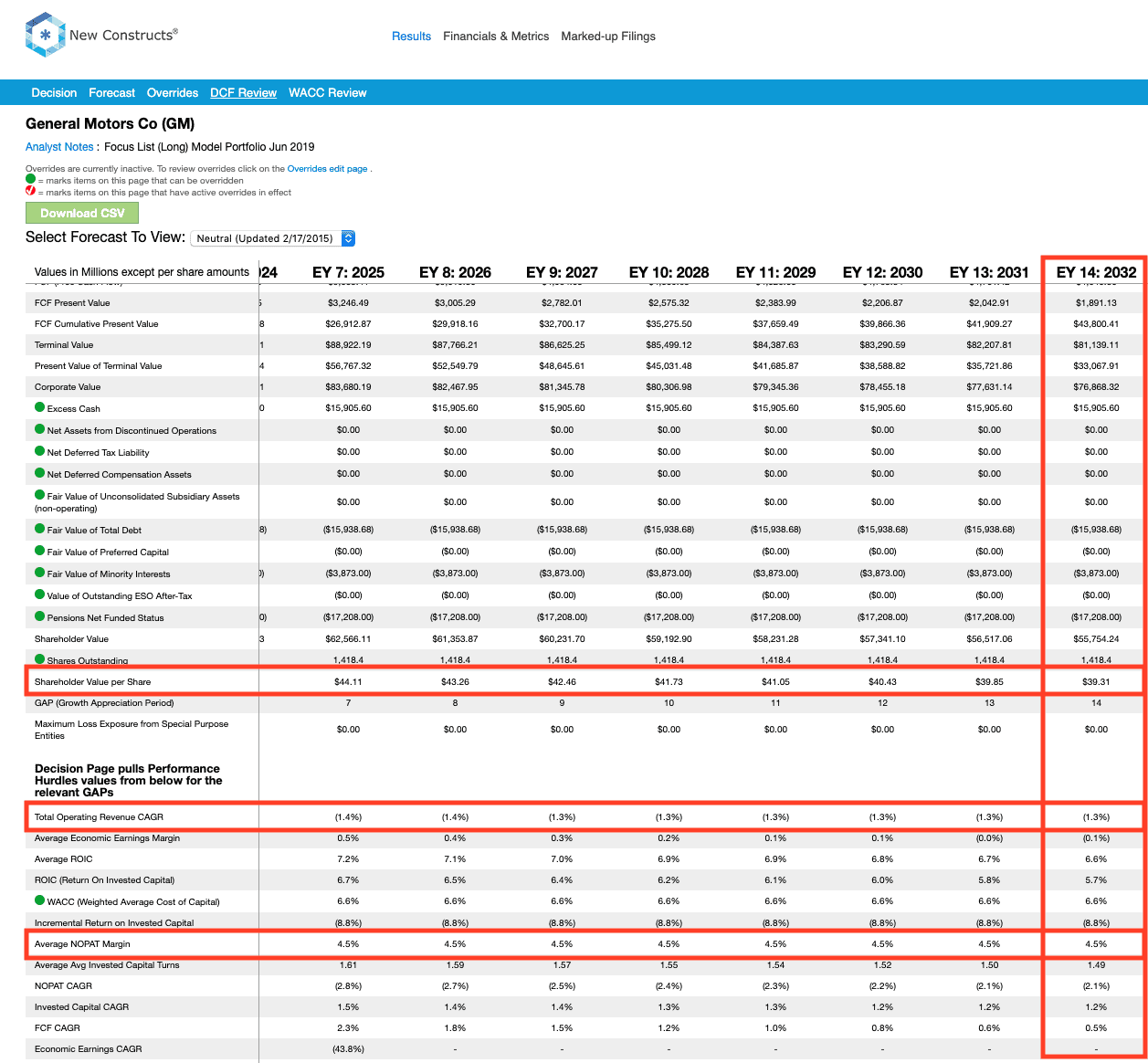Click the Shareholder Value per Share row label

coord(92,681)
